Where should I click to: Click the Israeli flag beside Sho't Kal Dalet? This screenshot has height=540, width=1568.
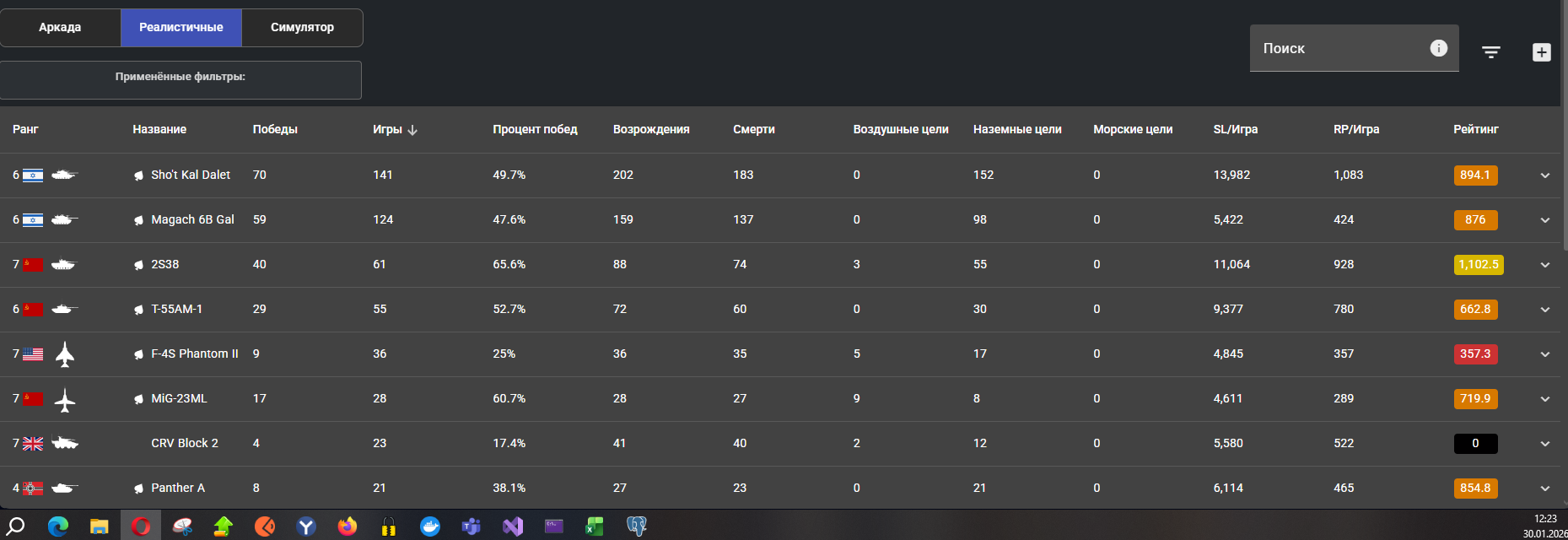point(33,175)
